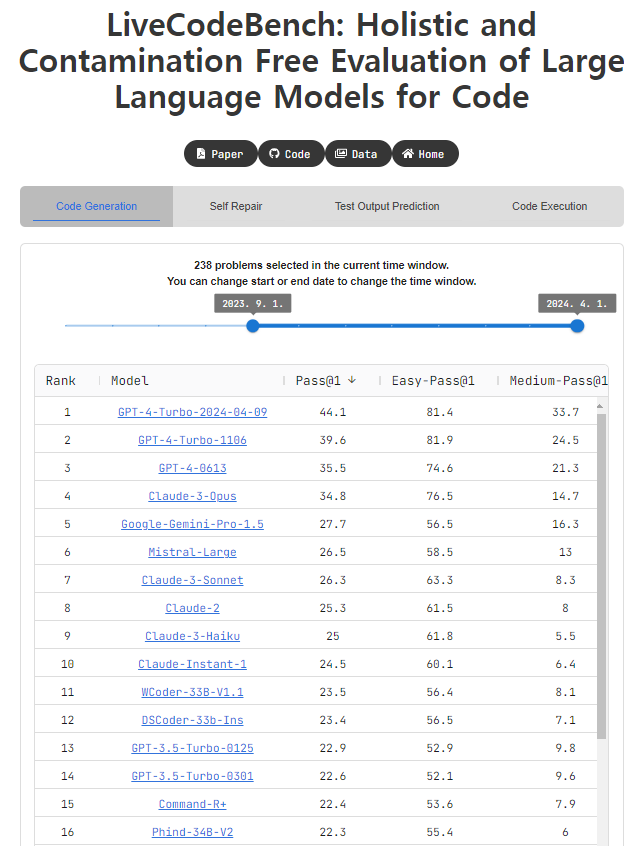The width and height of the screenshot is (624, 846).
Task: Click the images icon in Data button
Action: [x=341, y=154]
